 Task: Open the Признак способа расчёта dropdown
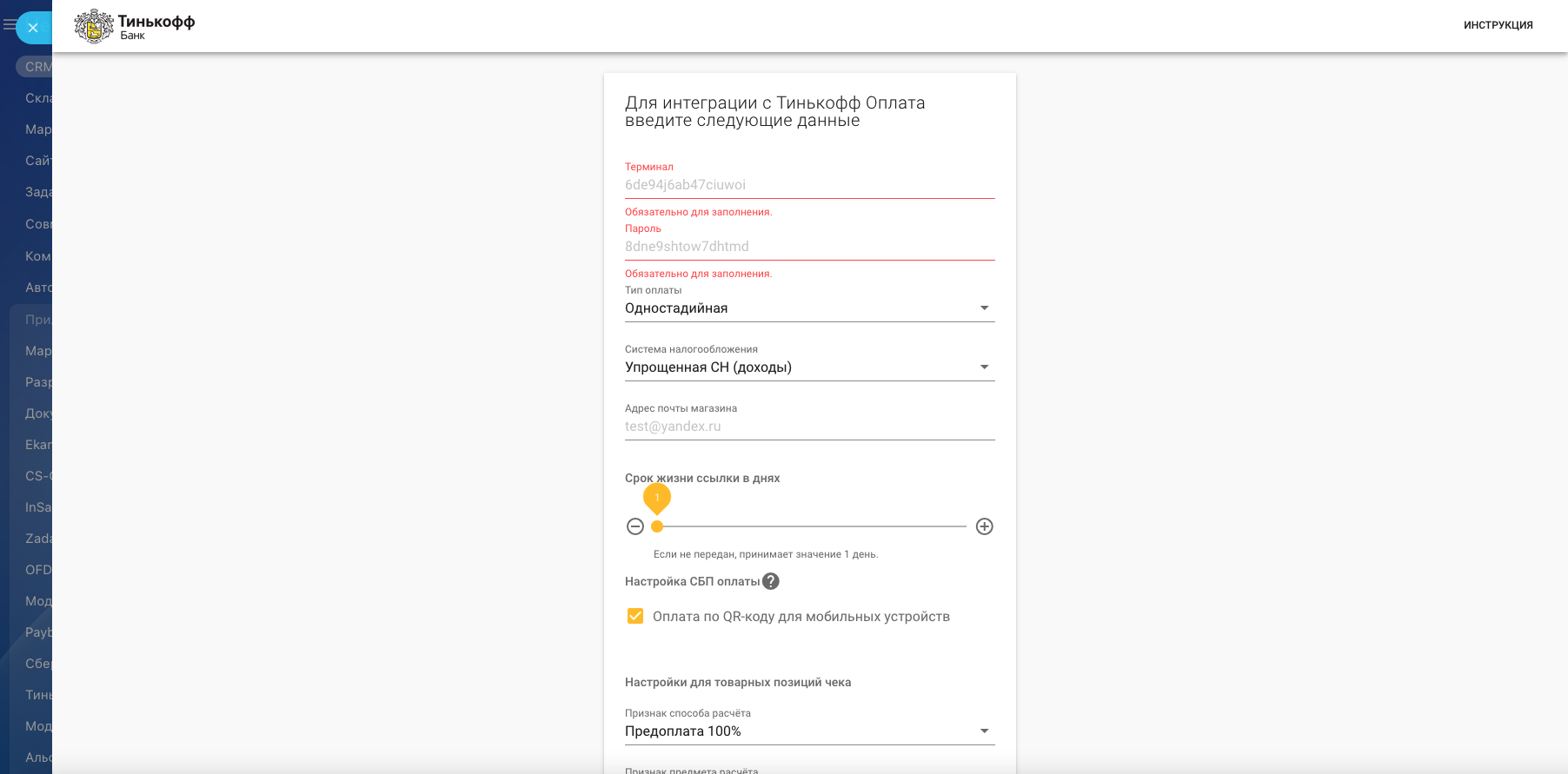(810, 731)
